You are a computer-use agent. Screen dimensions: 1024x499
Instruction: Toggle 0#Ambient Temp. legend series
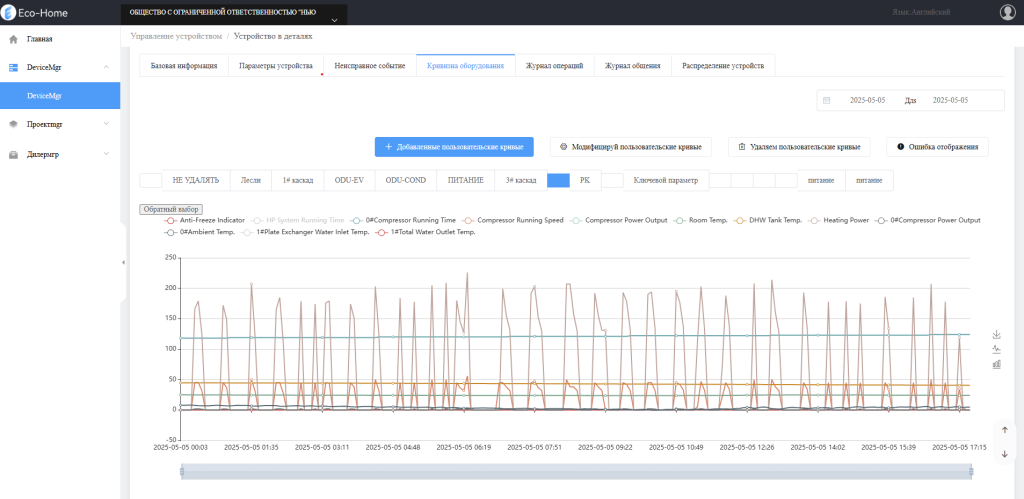coord(199,232)
